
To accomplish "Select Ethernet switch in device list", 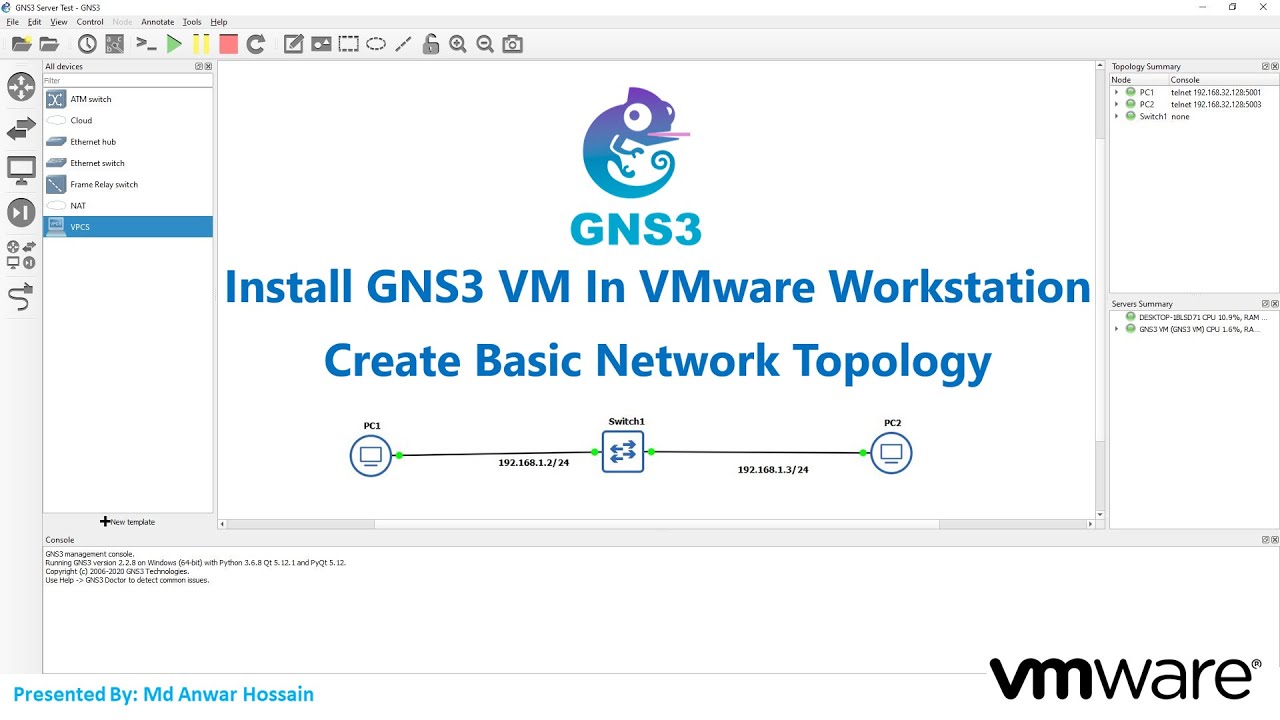I will point(128,163).
